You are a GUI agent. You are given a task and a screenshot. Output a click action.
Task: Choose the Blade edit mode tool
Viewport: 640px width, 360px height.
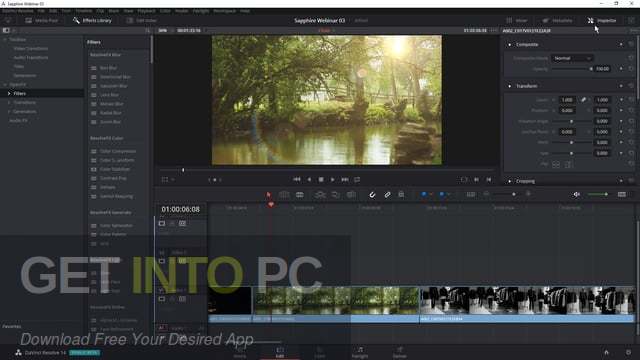tap(300, 195)
